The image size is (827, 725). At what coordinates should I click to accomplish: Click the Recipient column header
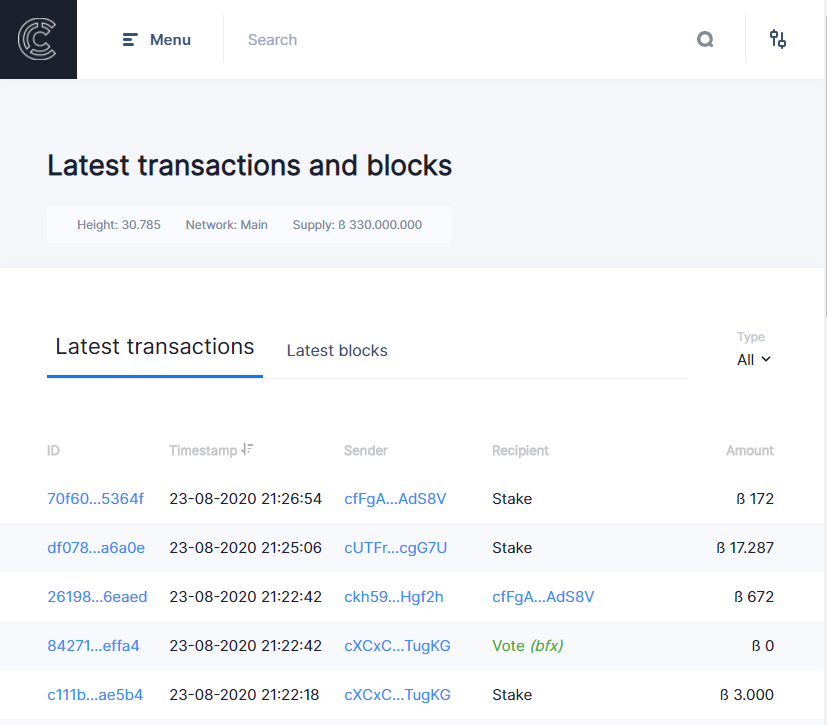pyautogui.click(x=520, y=451)
